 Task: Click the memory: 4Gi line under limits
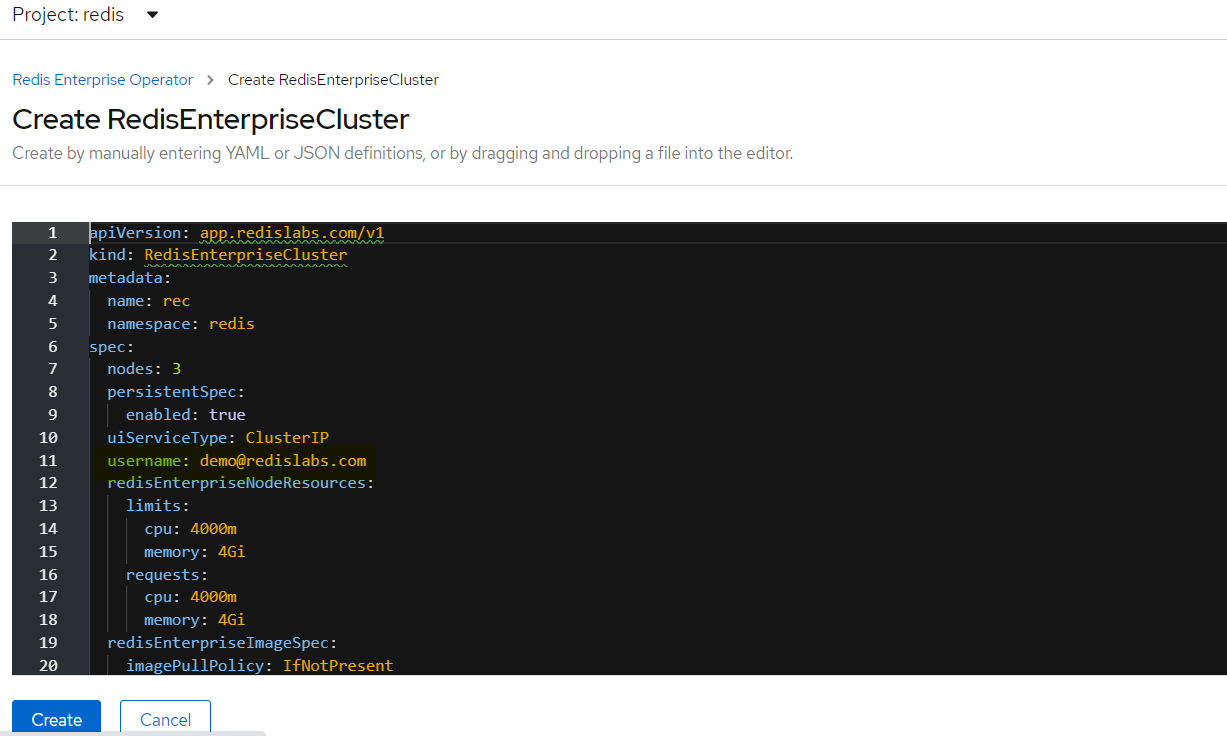[x=194, y=551]
